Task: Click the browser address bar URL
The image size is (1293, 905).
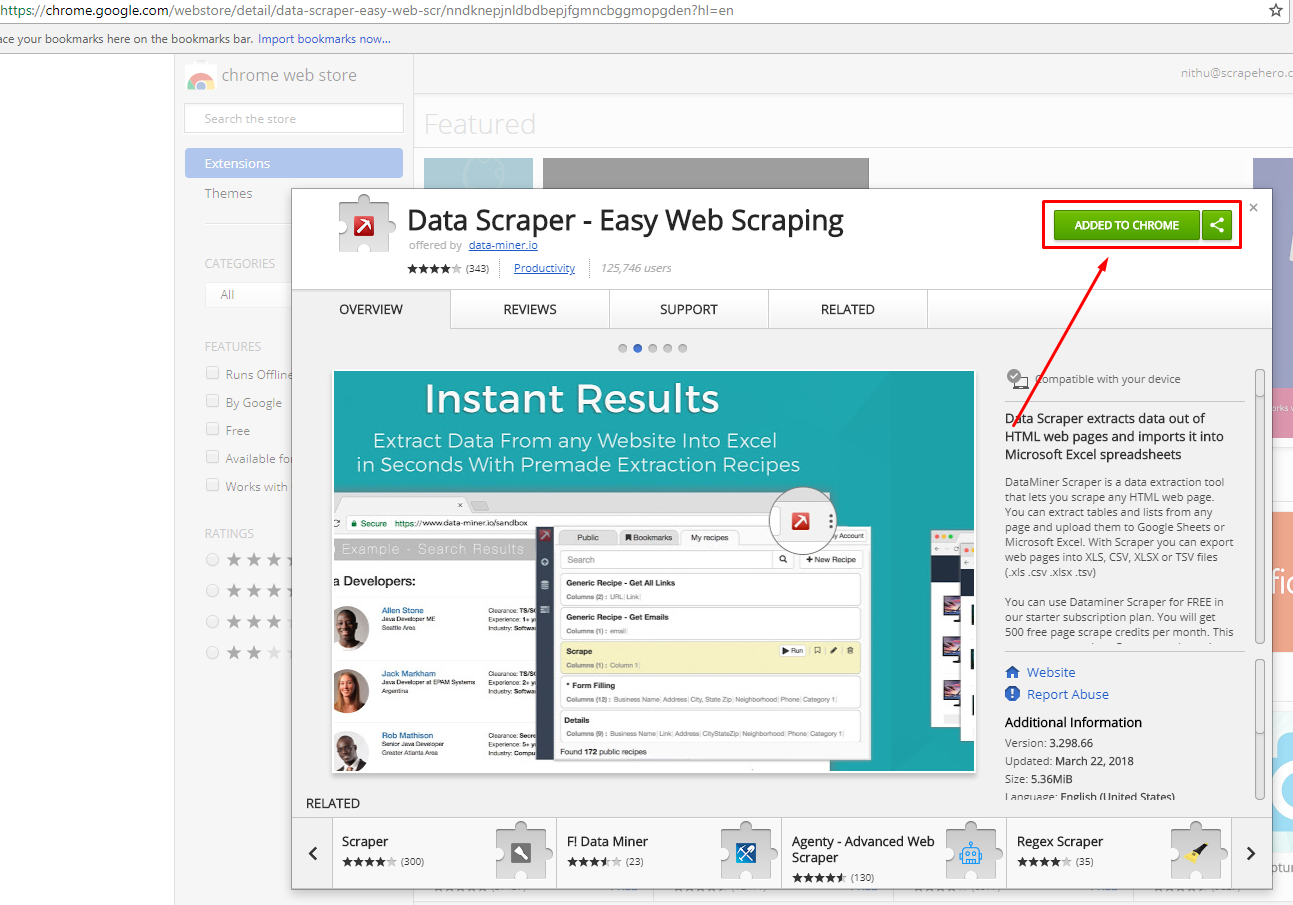Action: point(366,10)
